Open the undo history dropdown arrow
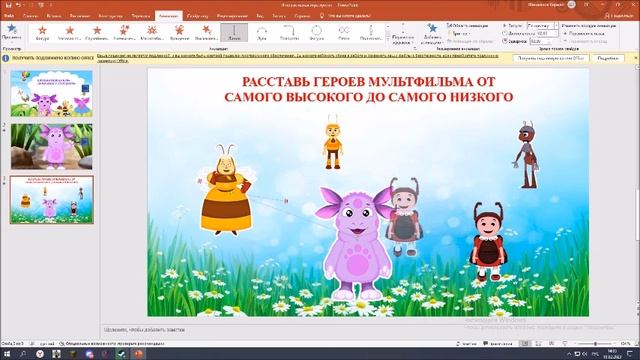Screen dimensions: 640x360 click(x=24, y=5)
